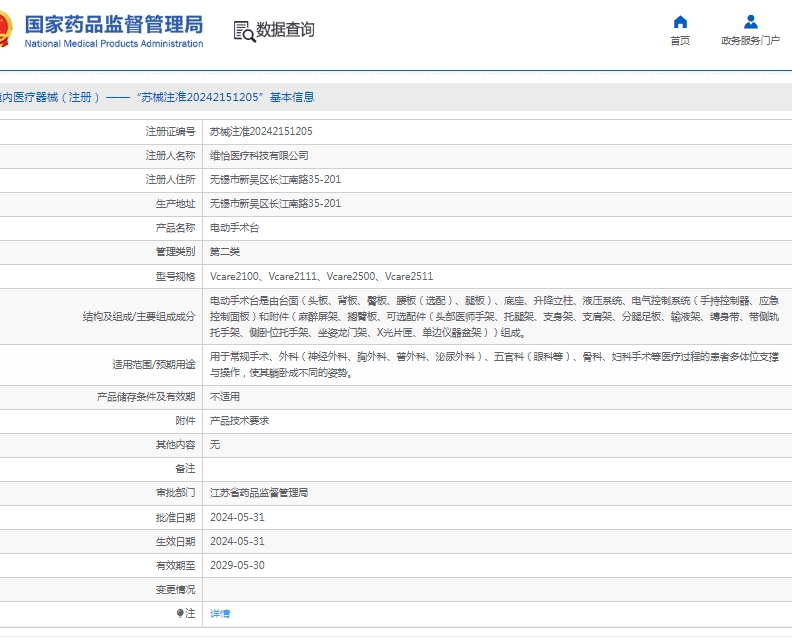Image resolution: width=792 pixels, height=641 pixels.
Task: Click effective date value in 生效日期 row
Action: pyautogui.click(x=237, y=541)
